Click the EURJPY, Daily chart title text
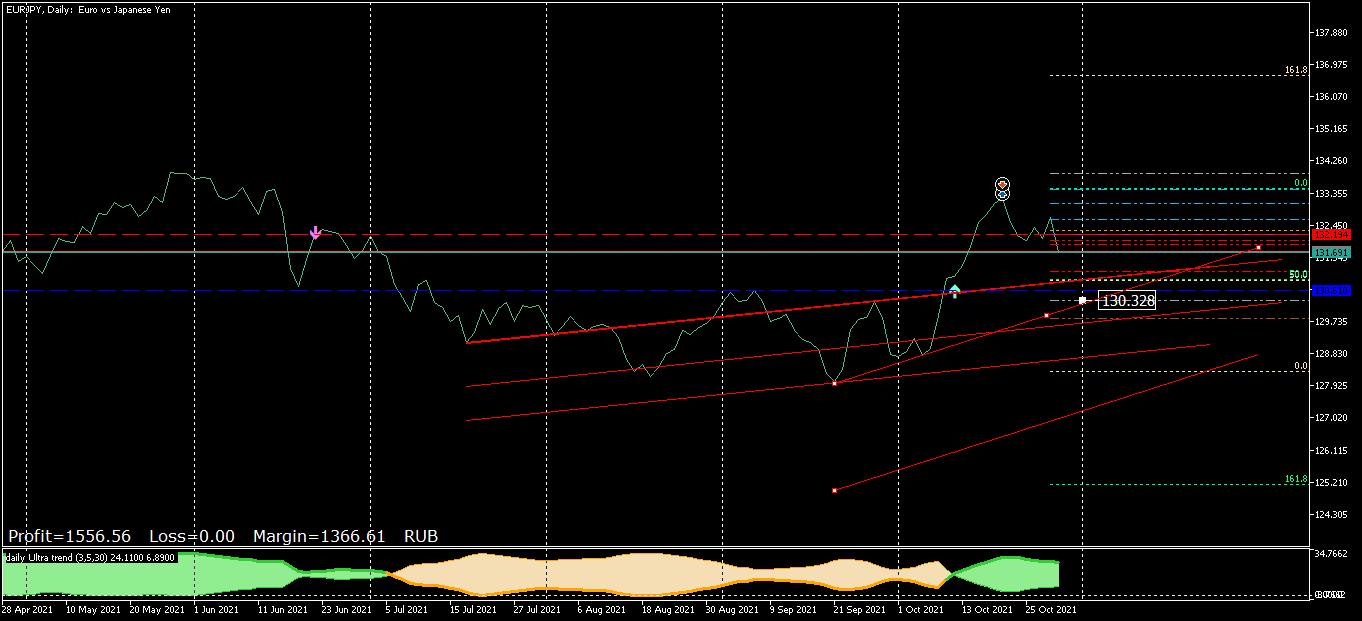Screen dimensions: 1362x621 click(86, 9)
